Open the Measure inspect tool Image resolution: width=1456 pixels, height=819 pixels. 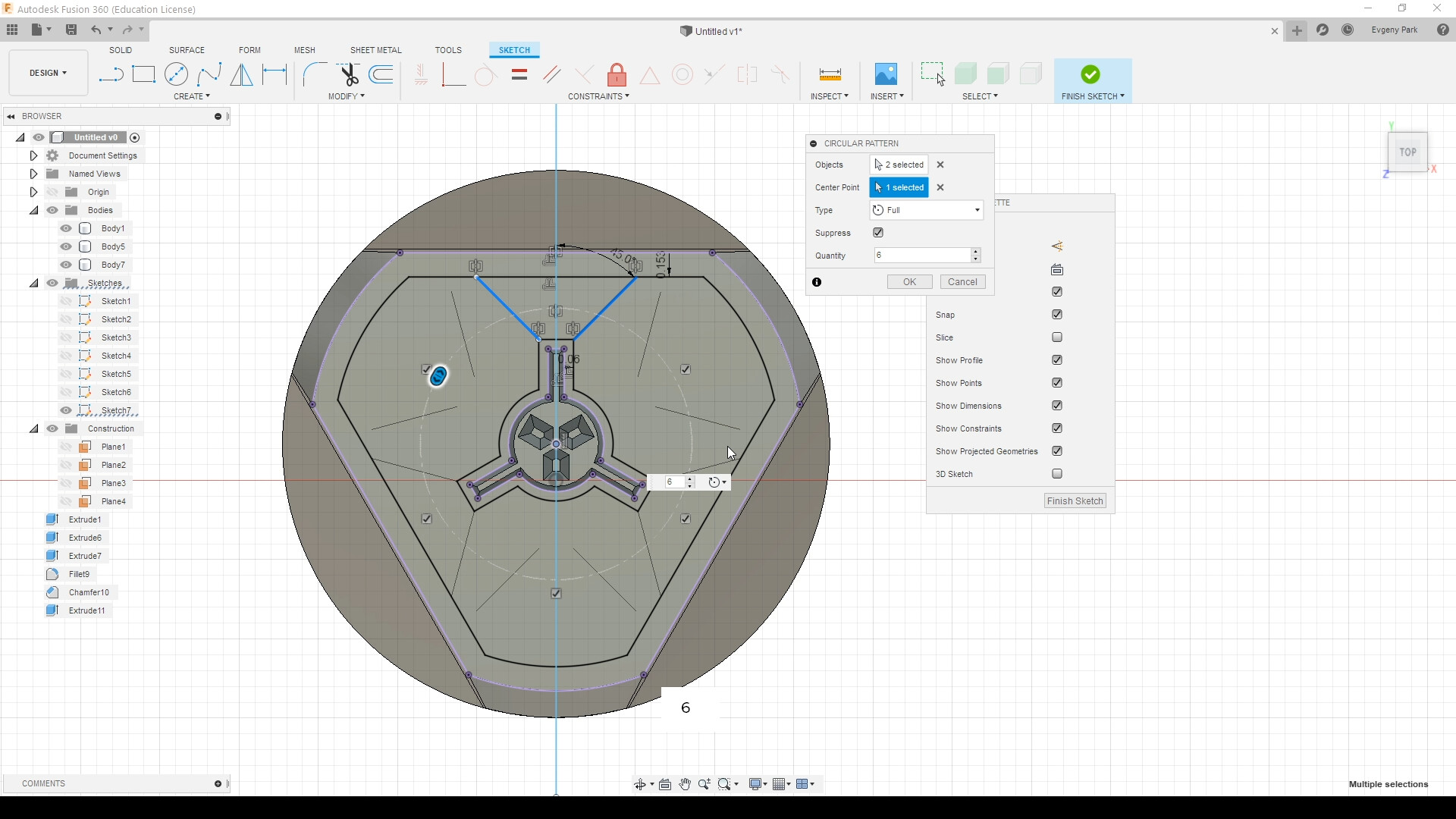(830, 74)
